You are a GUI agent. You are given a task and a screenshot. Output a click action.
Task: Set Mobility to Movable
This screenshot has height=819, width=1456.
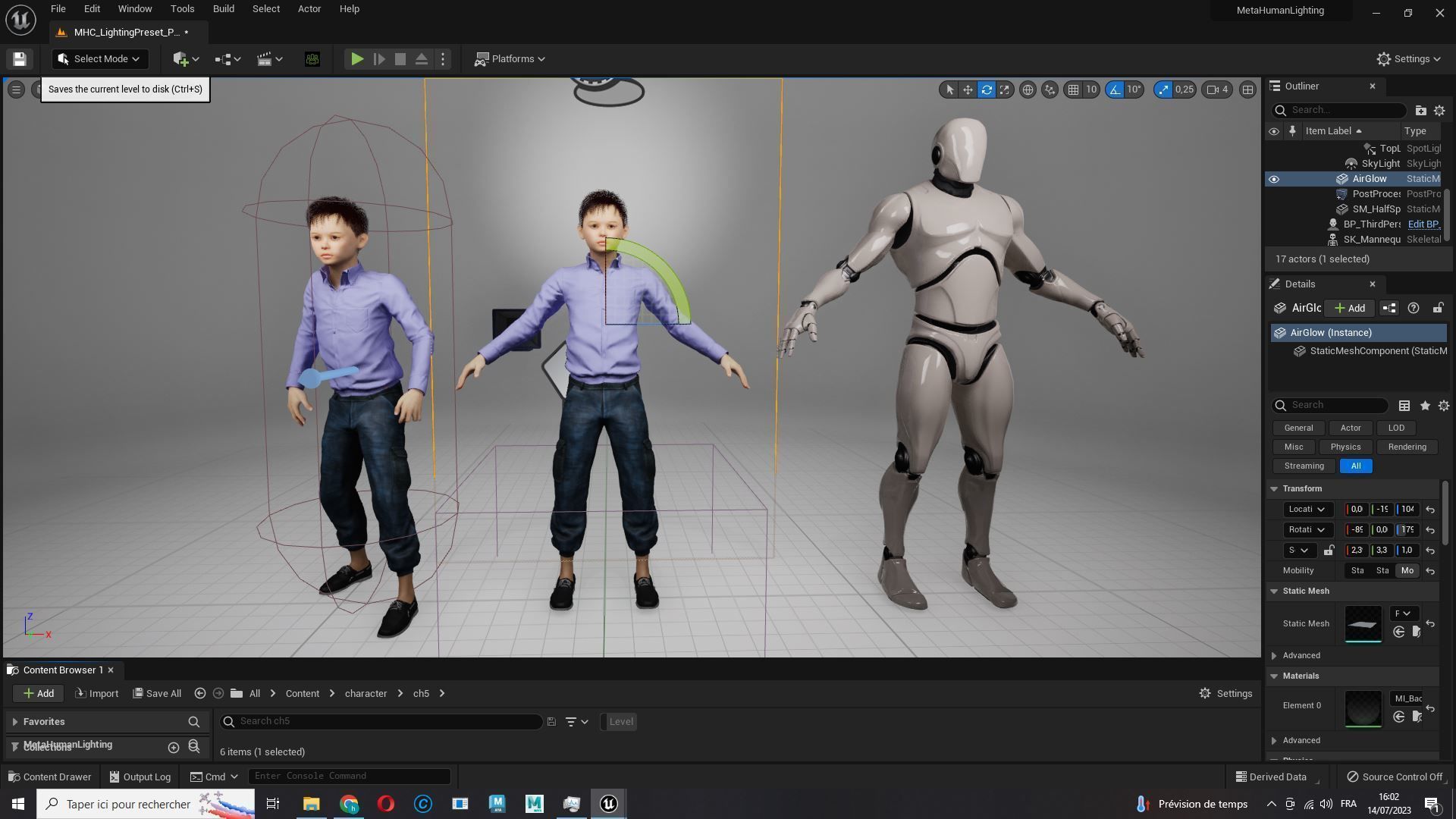tap(1407, 571)
